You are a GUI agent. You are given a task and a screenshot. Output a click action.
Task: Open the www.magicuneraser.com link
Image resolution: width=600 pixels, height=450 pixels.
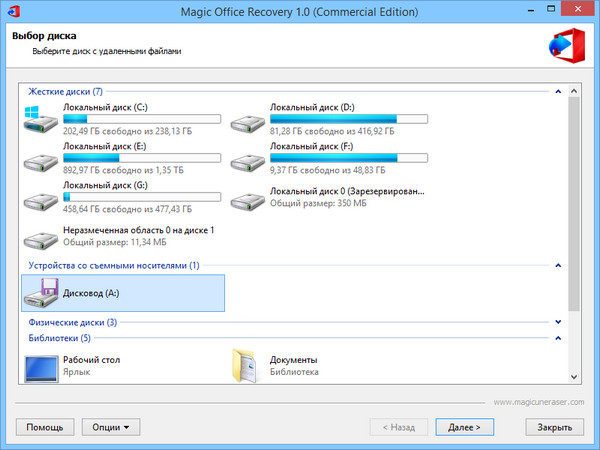(x=539, y=402)
